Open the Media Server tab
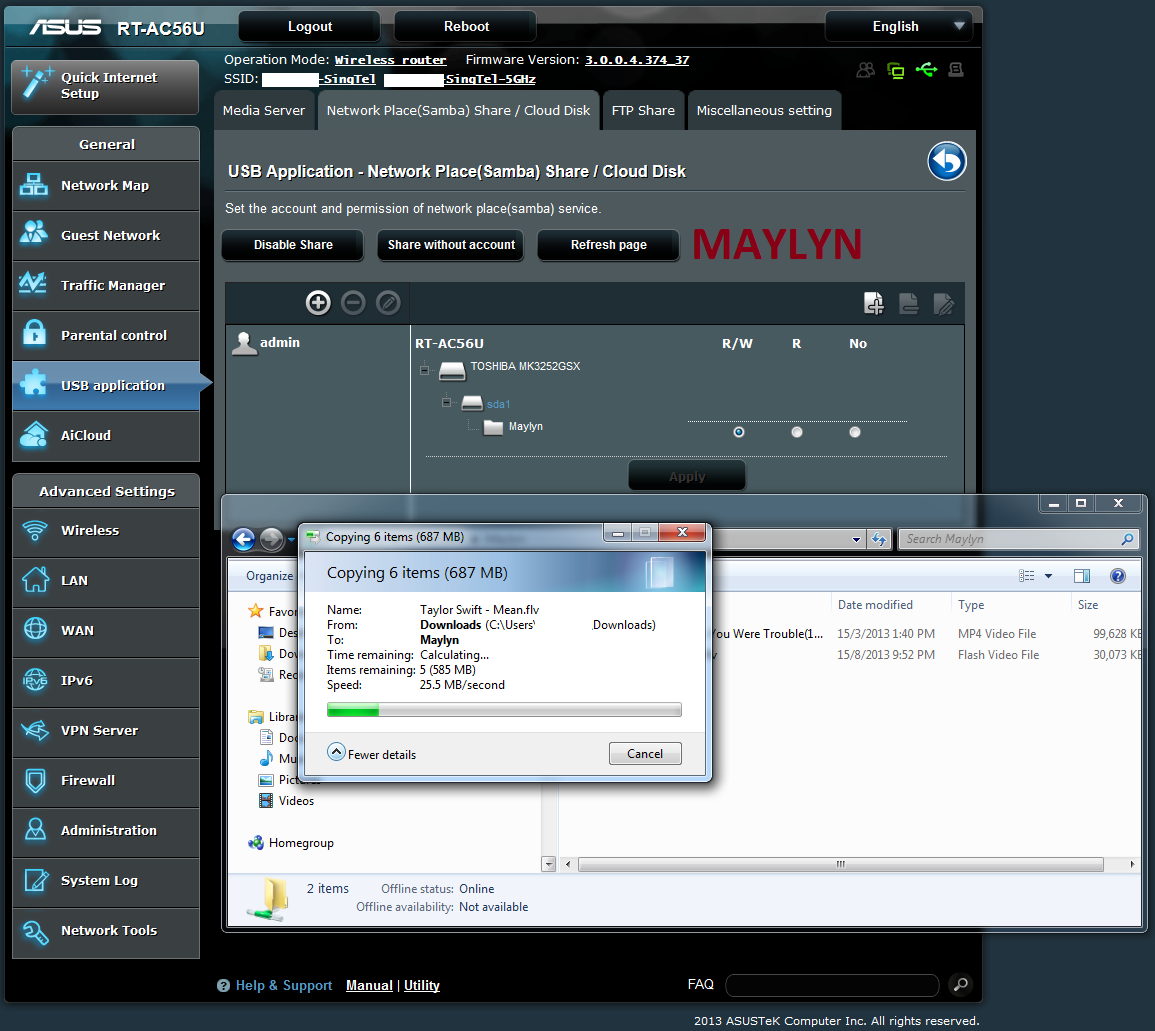This screenshot has width=1155, height=1031. pyautogui.click(x=264, y=111)
